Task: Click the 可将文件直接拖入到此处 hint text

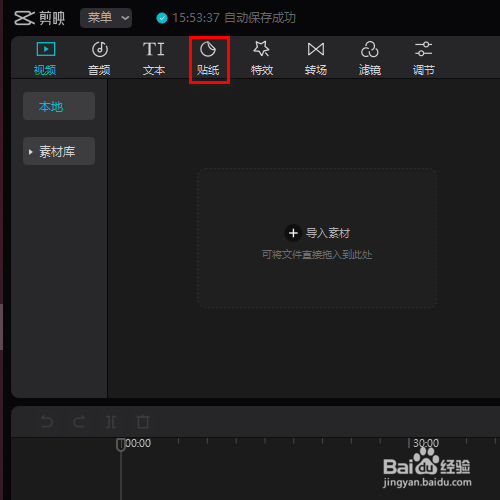Action: pos(317,255)
